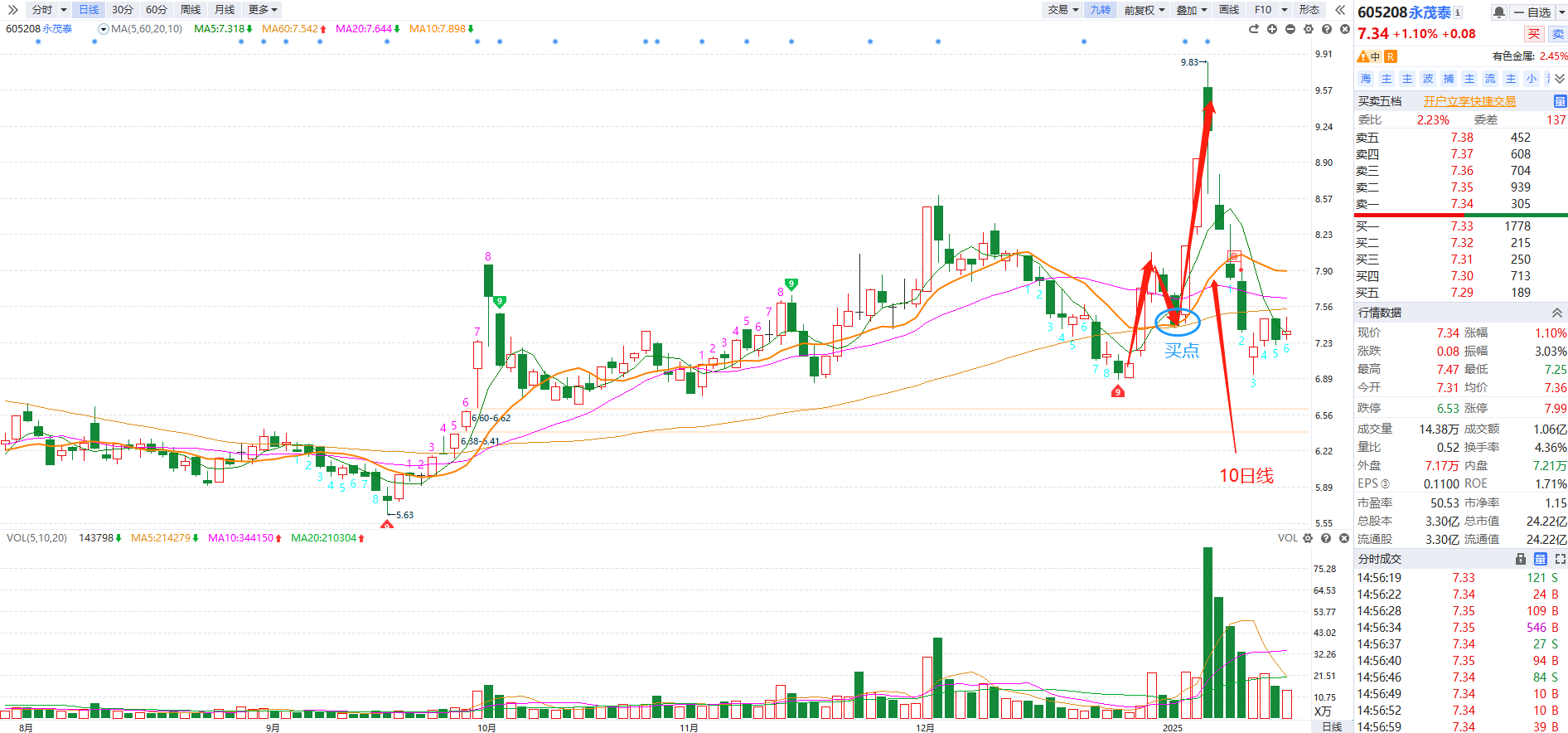
Task: Click the 有色金属 sector label
Action: [x=1513, y=56]
